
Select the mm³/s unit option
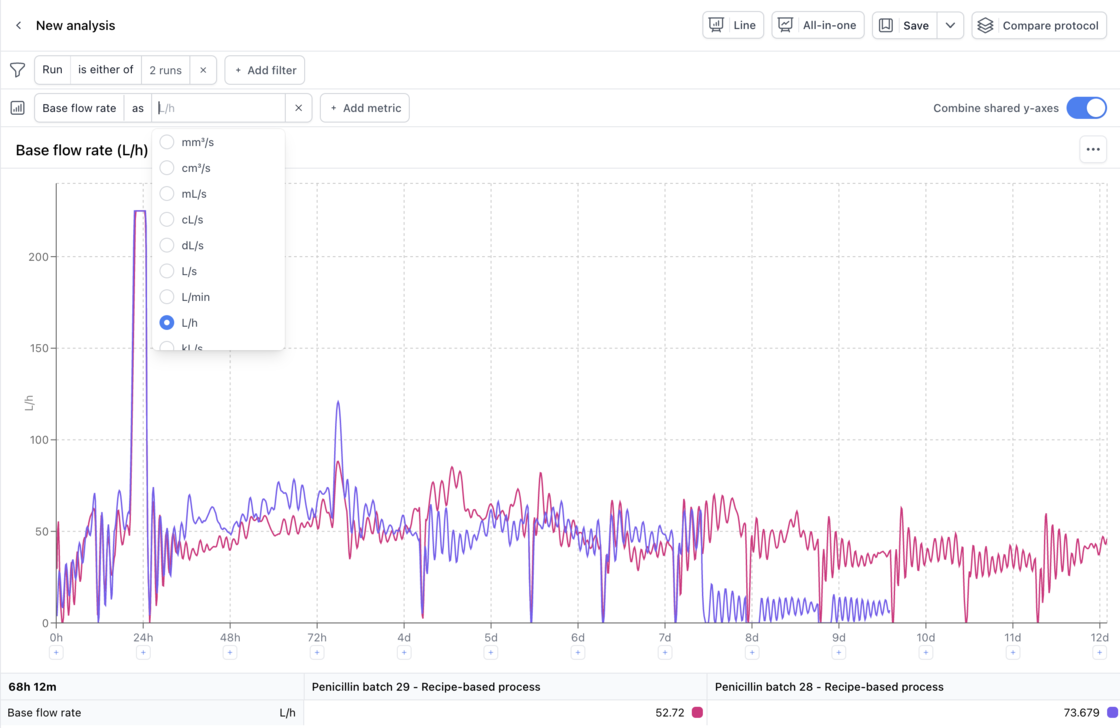click(x=167, y=142)
